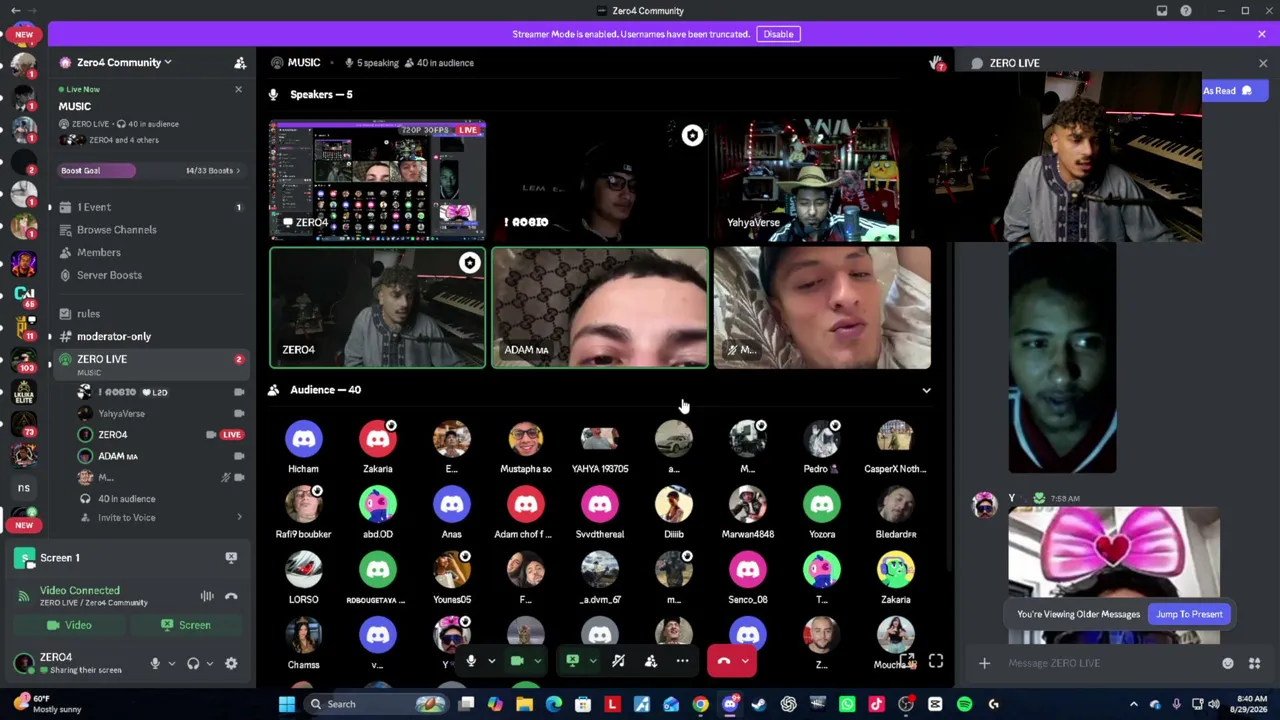Open File Explorer from the taskbar

click(x=524, y=704)
